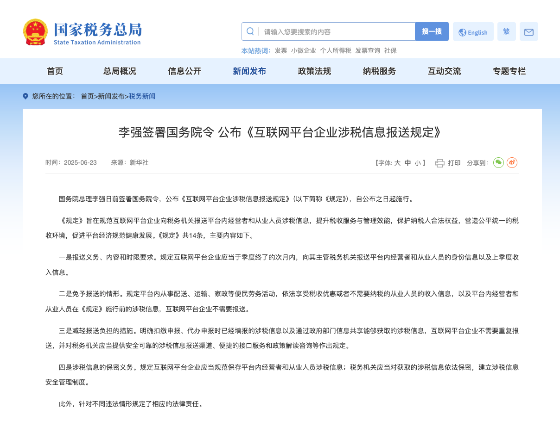
Task: Open 新闻发布 nav item
Action: coord(249,71)
